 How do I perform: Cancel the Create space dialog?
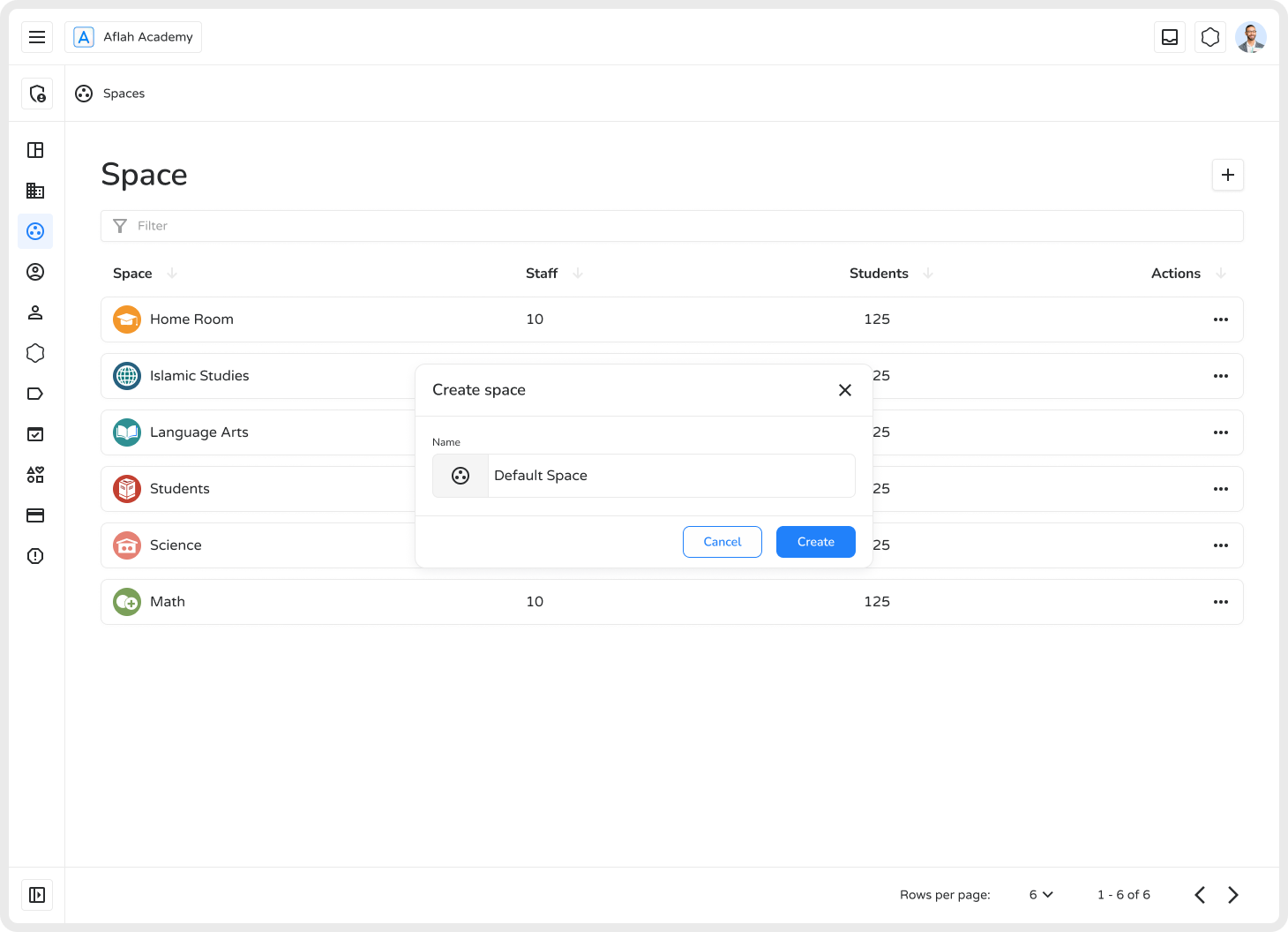coord(723,542)
